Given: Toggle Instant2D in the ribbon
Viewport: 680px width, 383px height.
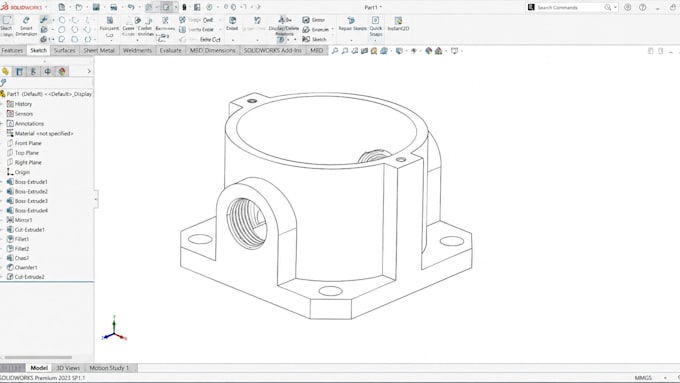Looking at the screenshot, I should coord(398,24).
